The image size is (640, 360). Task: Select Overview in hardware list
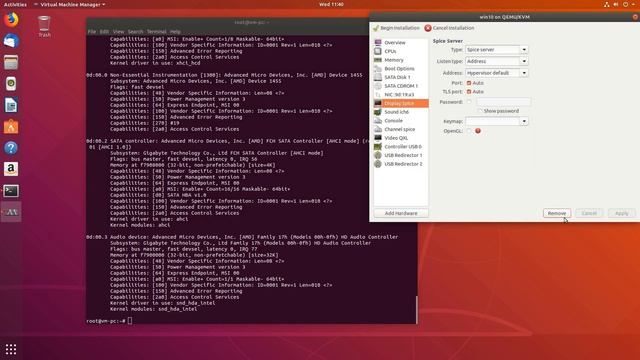(401, 42)
